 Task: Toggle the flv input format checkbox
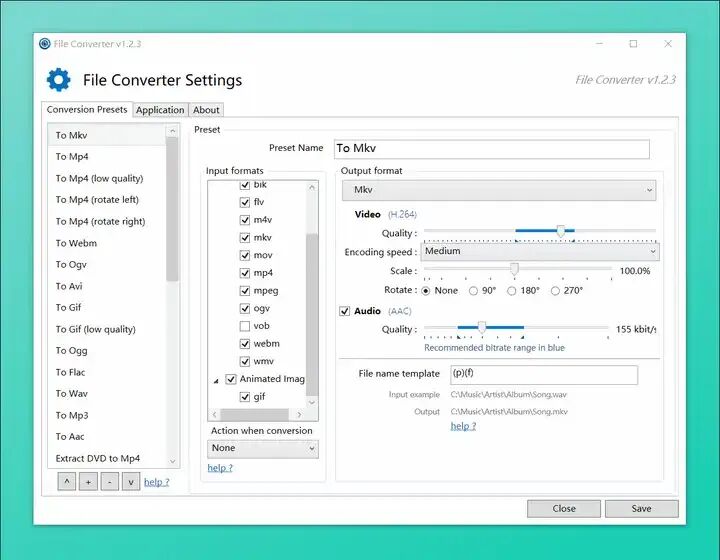pos(245,202)
